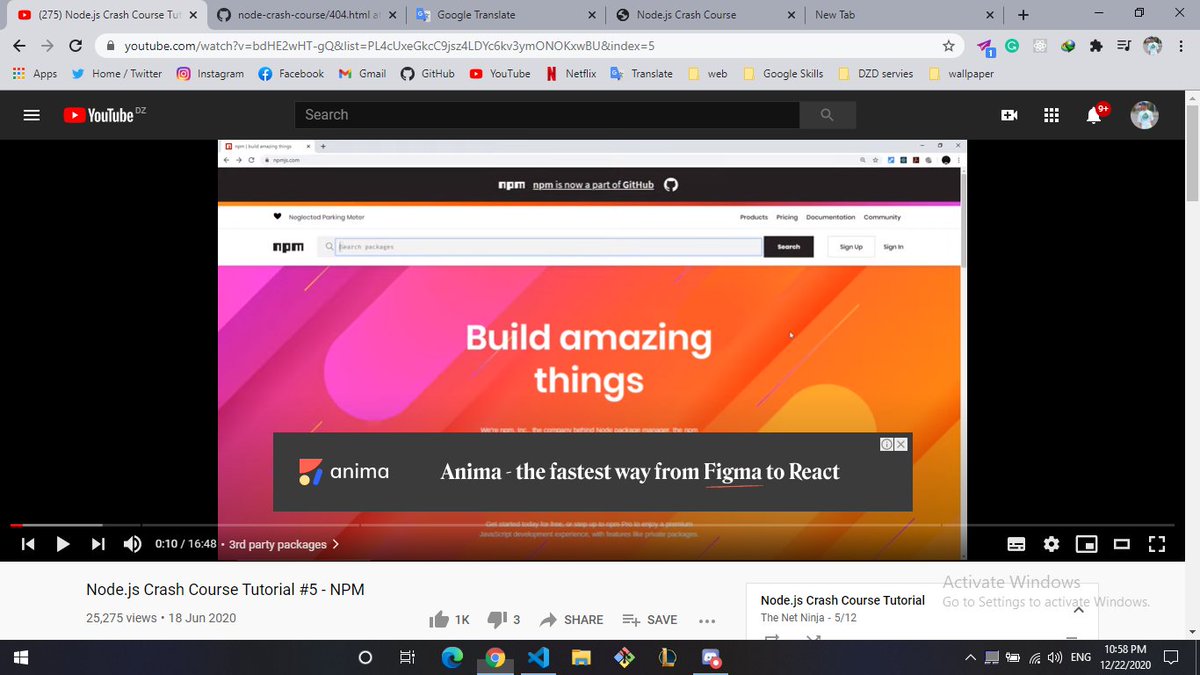Expand the web bookmark folder
The image size is (1200, 675).
click(708, 73)
